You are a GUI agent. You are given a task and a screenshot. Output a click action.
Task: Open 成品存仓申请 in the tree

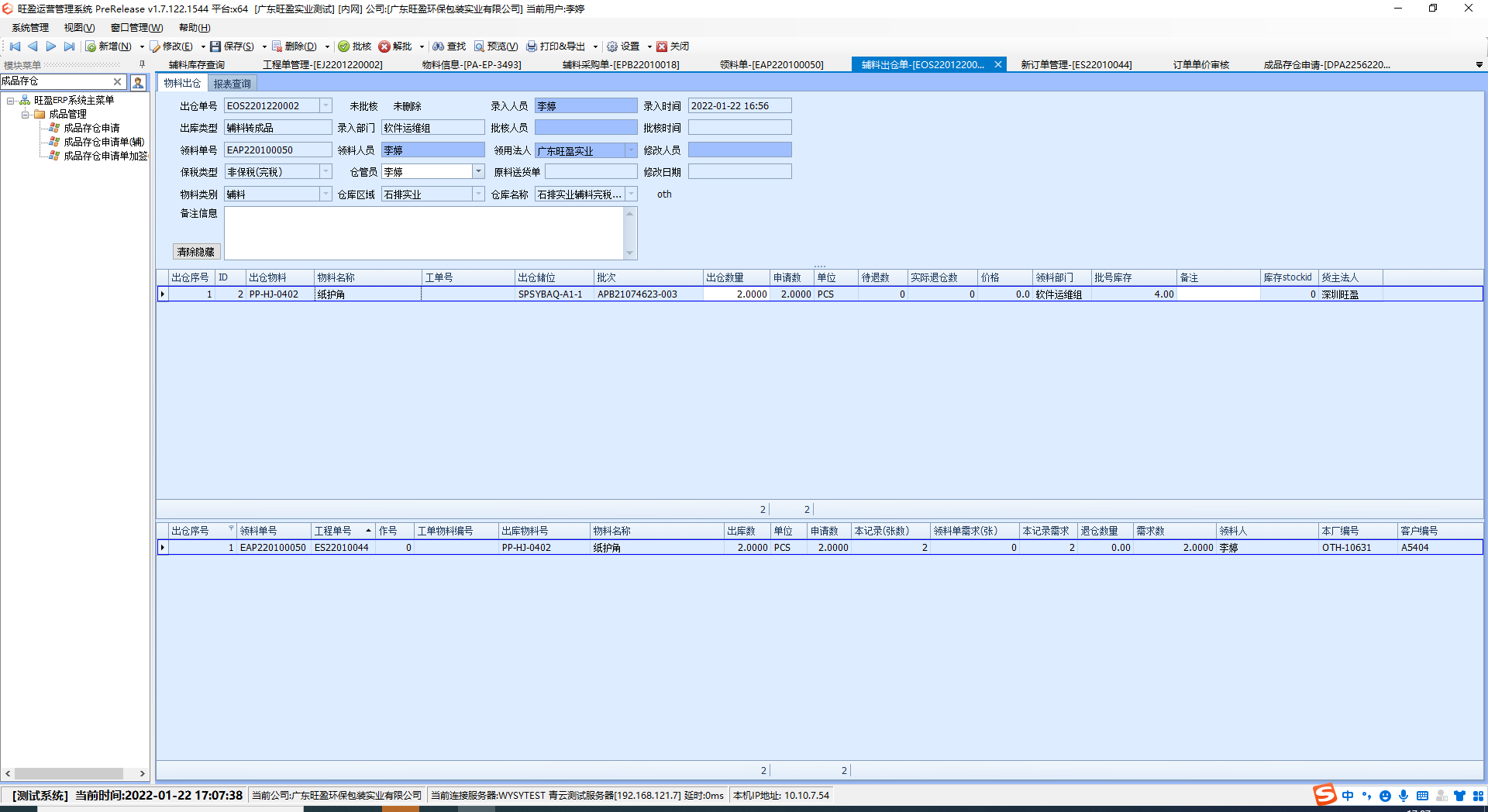click(91, 128)
